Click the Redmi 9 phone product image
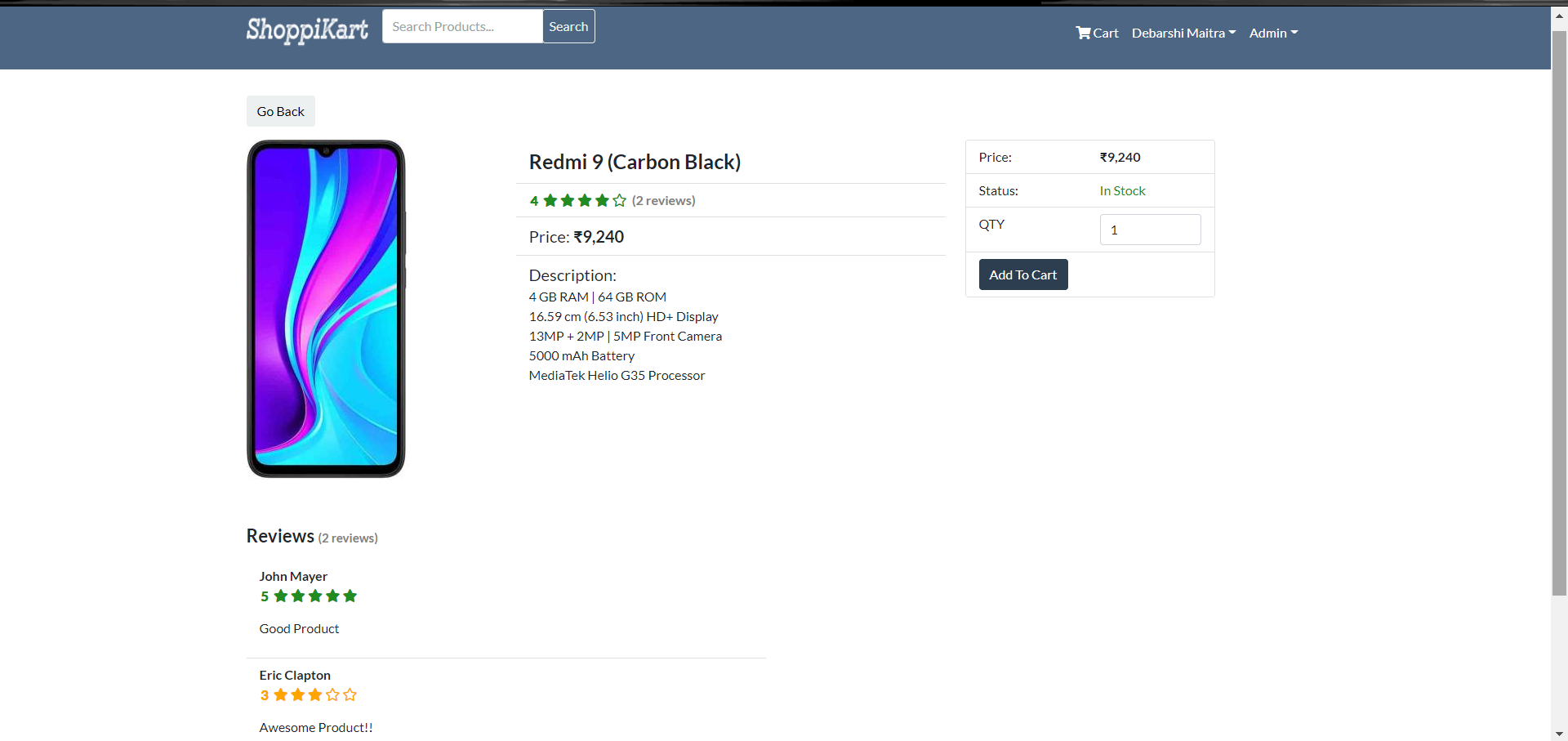Viewport: 1568px width, 741px height. [326, 309]
